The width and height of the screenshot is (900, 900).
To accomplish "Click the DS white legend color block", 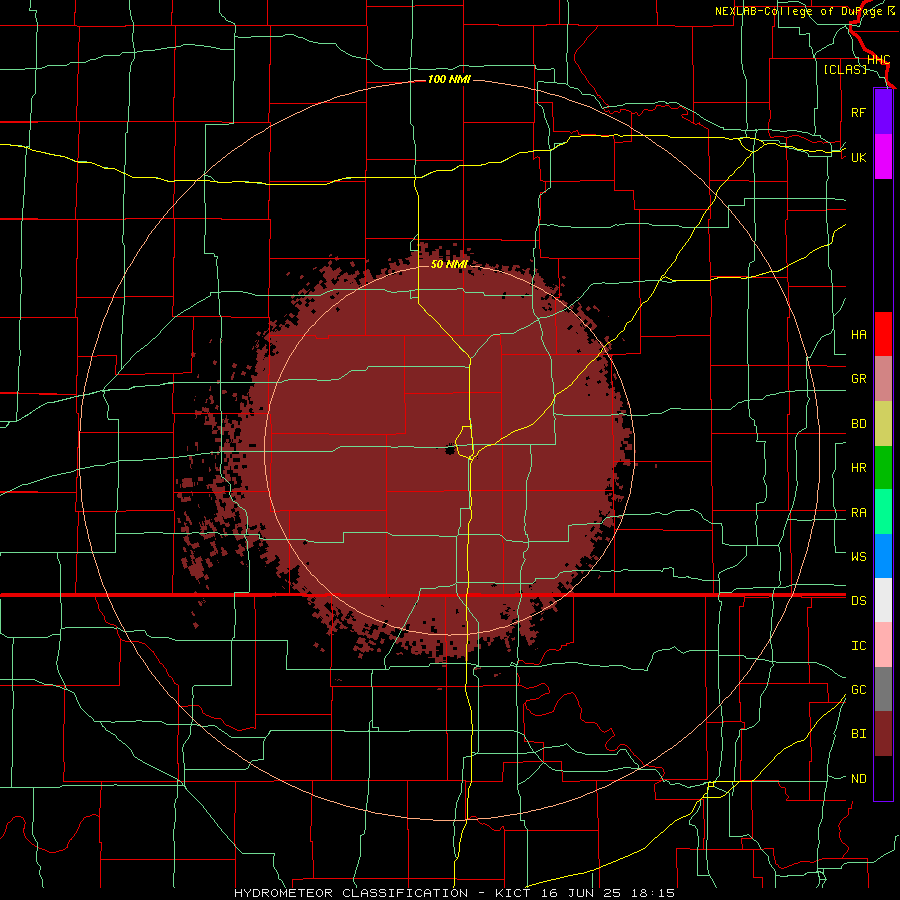I will (883, 600).
